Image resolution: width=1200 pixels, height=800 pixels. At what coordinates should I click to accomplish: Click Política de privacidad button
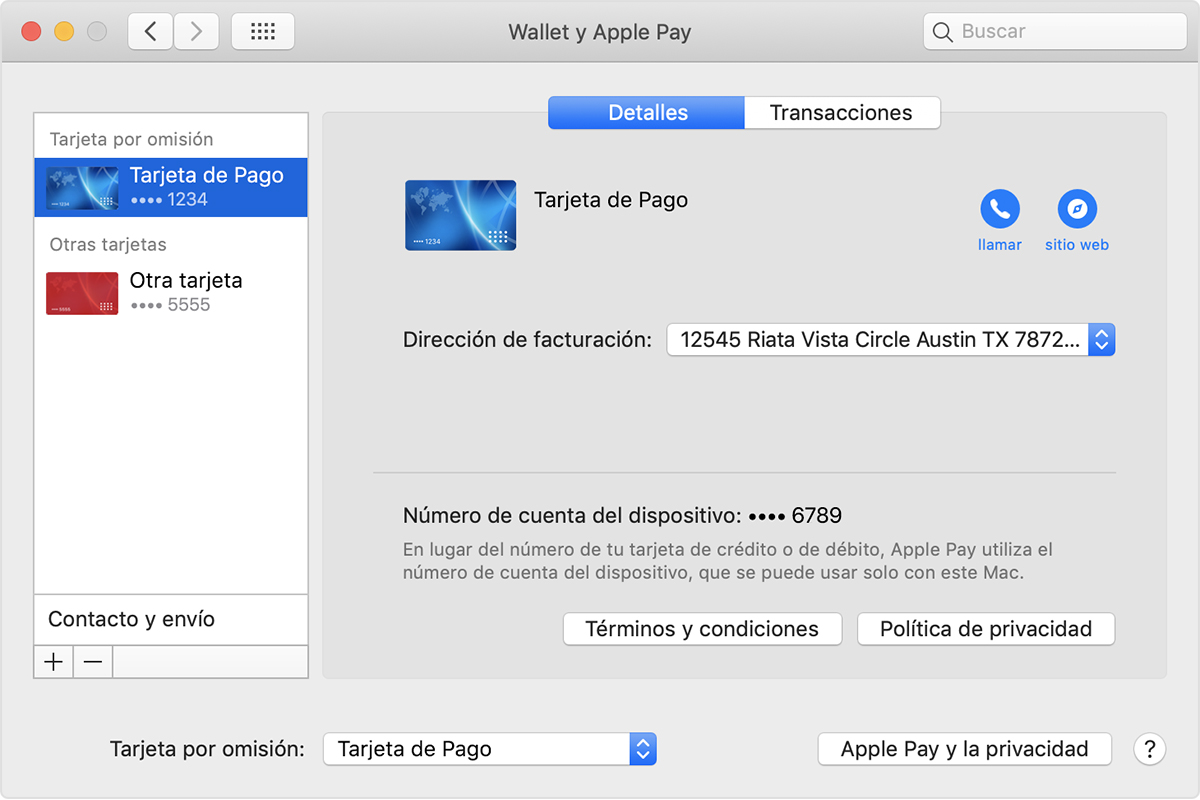986,629
